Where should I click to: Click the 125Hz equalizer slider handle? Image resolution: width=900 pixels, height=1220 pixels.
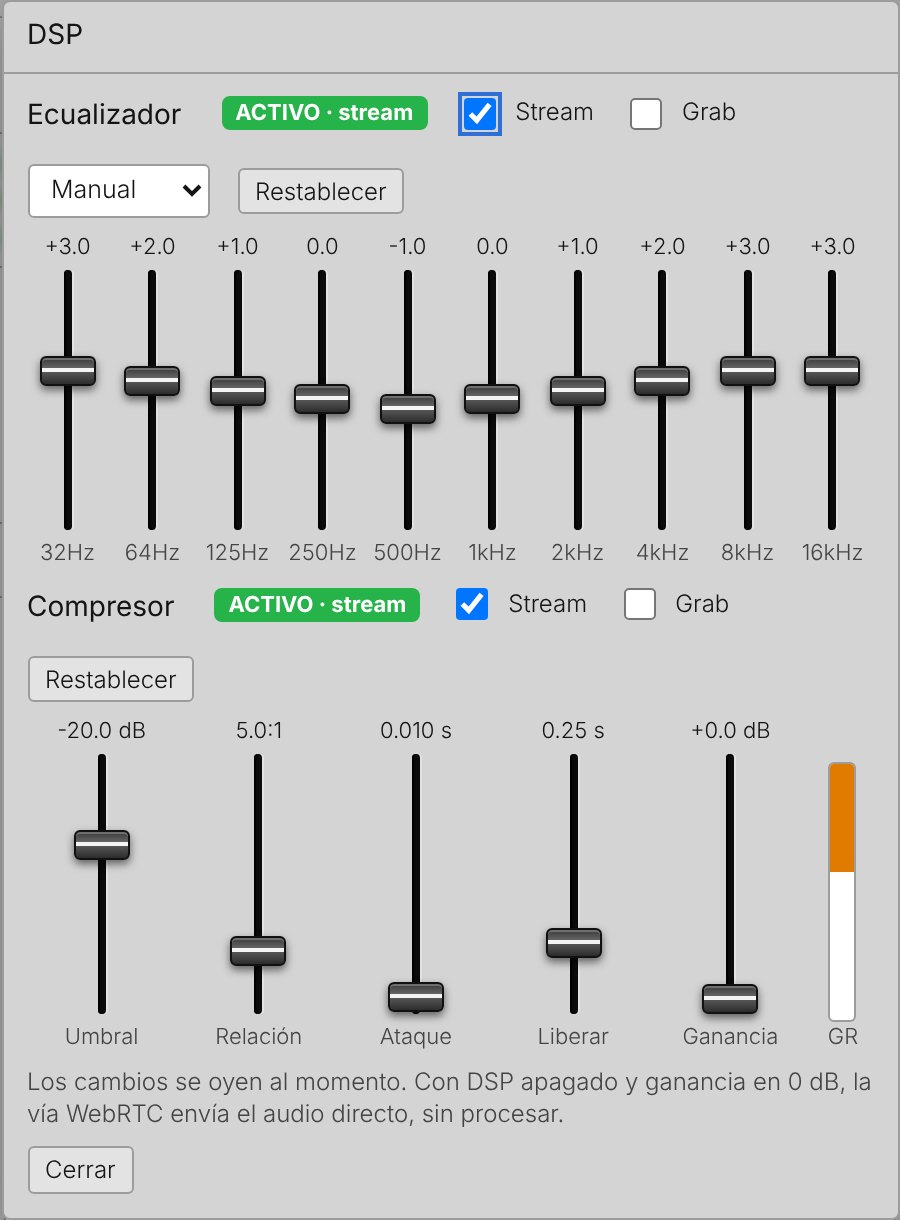pos(238,390)
